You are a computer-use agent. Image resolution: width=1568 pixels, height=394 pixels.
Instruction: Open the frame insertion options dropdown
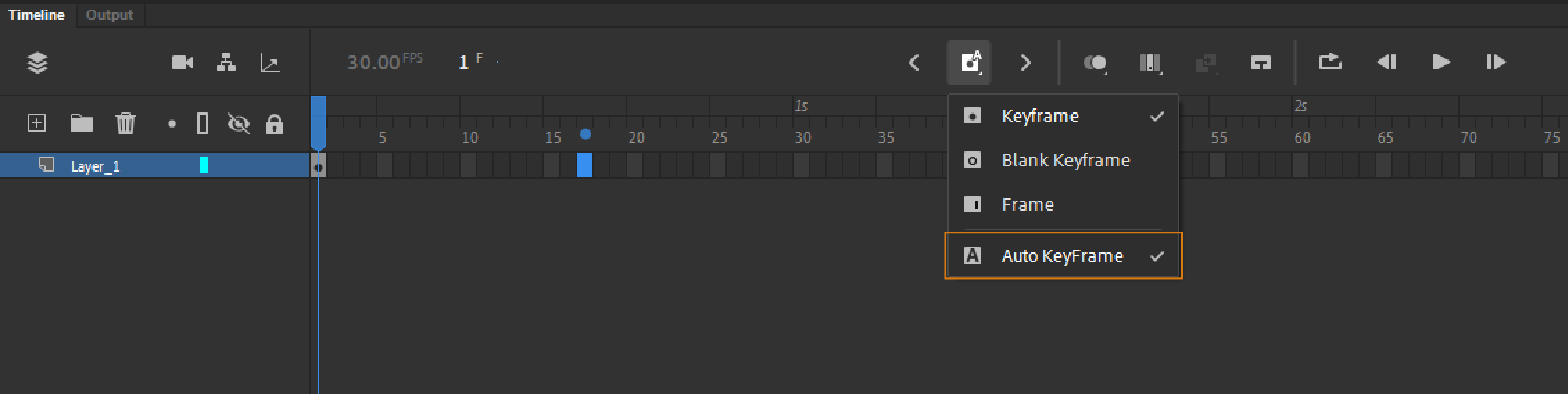point(969,63)
